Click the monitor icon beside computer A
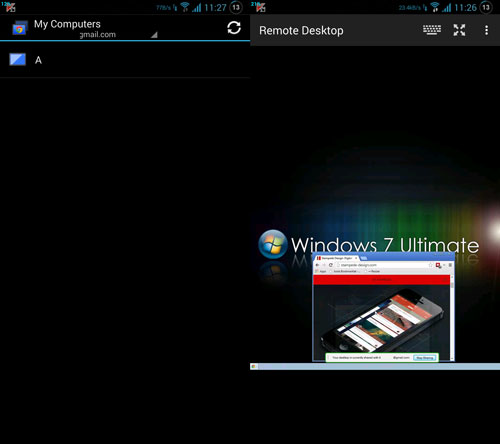 click(x=17, y=60)
